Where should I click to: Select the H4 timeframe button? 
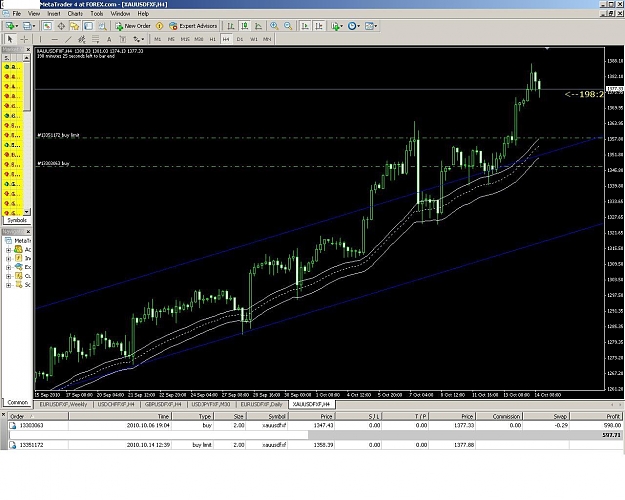(x=226, y=39)
